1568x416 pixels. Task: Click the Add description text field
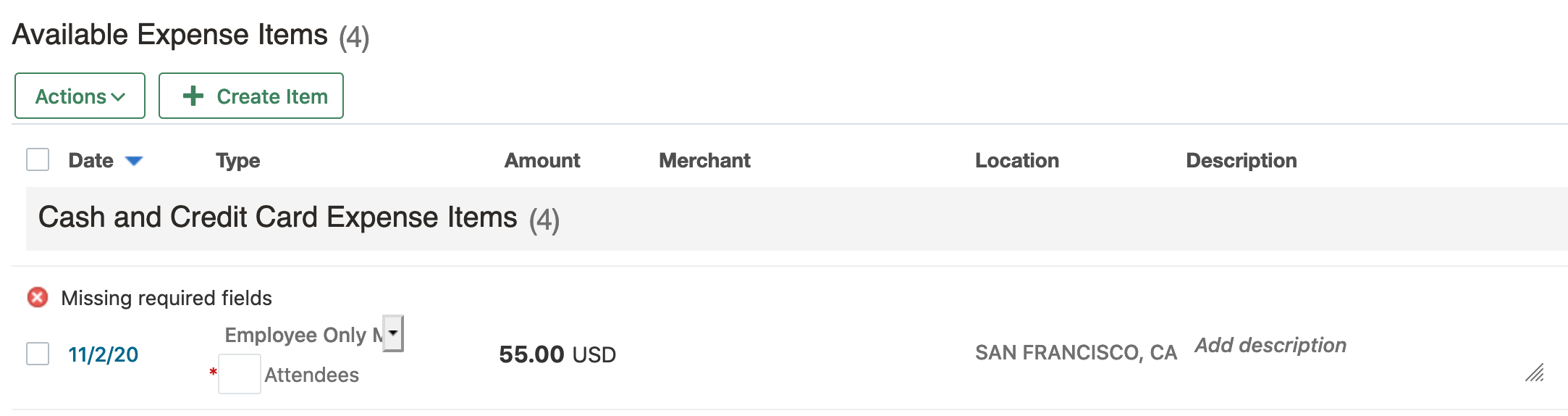click(1270, 345)
